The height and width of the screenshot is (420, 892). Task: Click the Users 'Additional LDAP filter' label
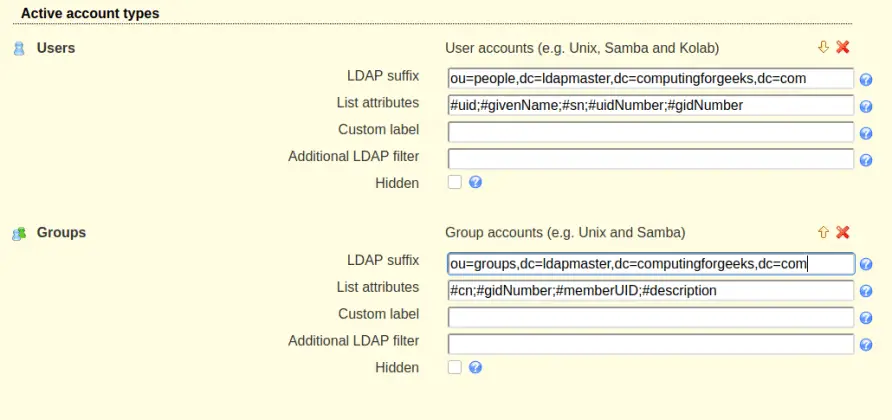pyautogui.click(x=353, y=156)
